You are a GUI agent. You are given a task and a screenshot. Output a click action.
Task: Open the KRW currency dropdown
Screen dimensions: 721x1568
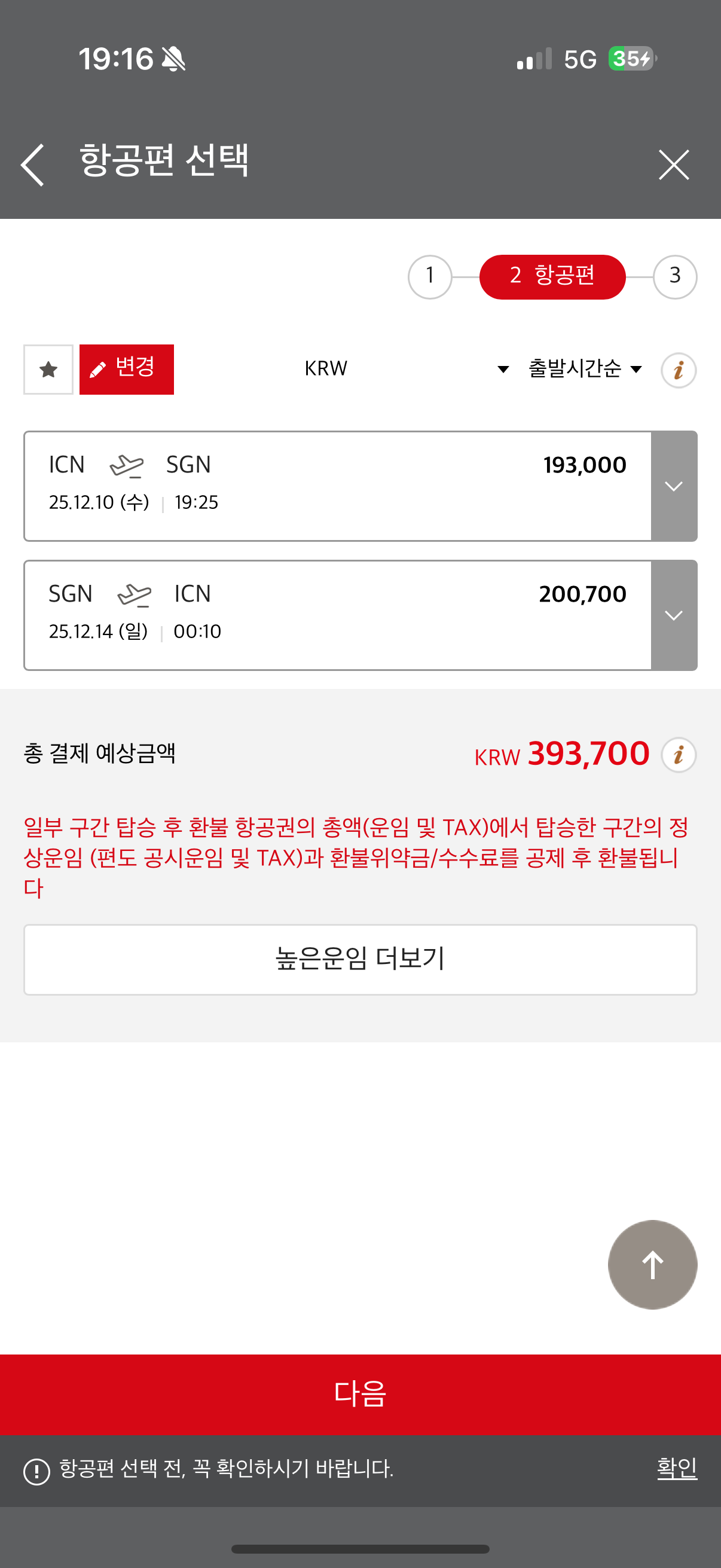[406, 369]
